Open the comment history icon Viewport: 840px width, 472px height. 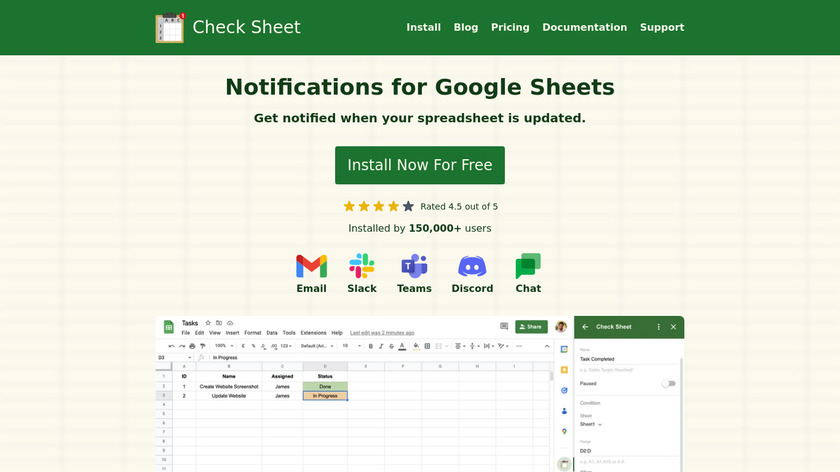pos(504,326)
